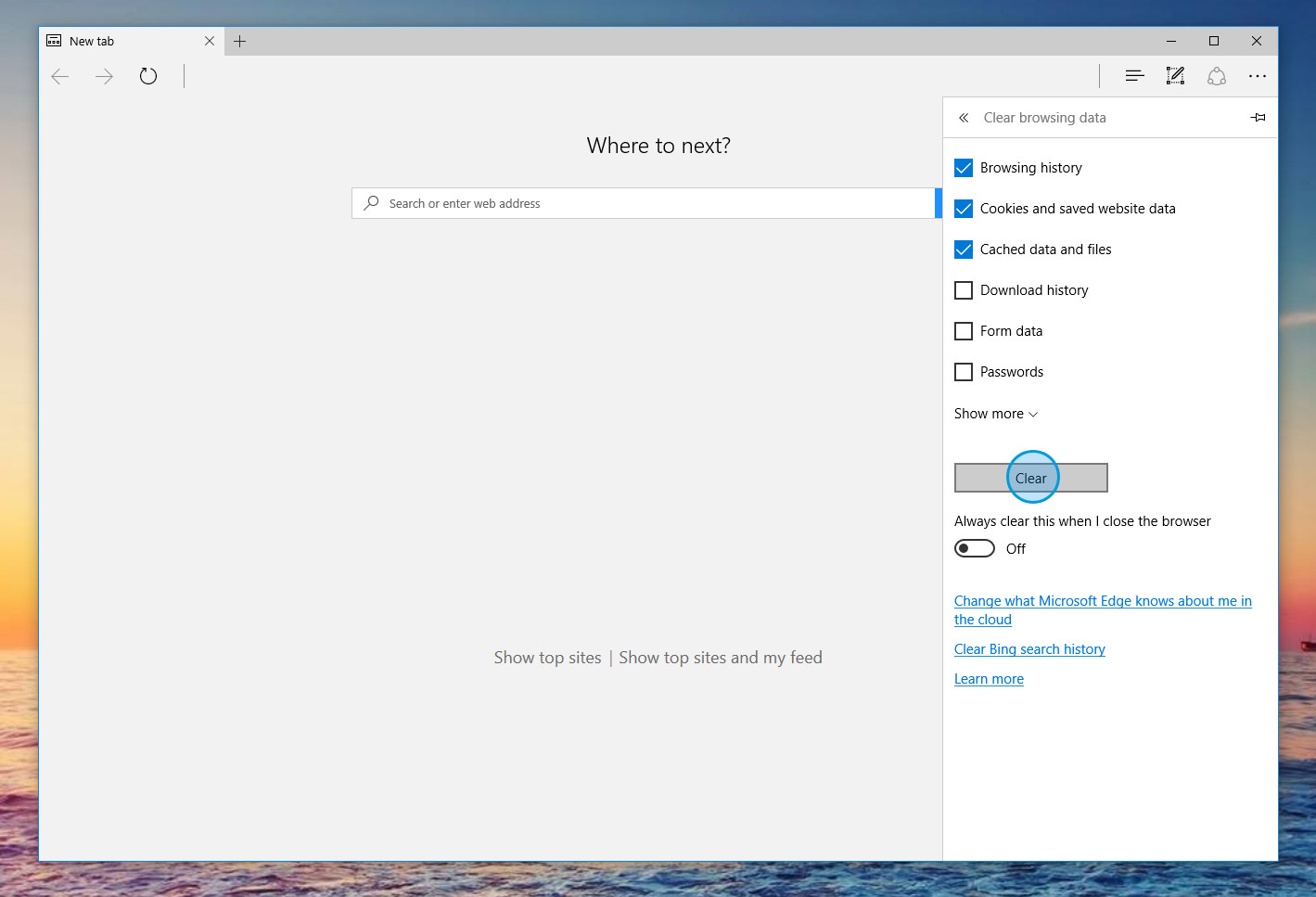The image size is (1316, 897).
Task: Go back with the double-chevron pane icon
Action: (964, 118)
